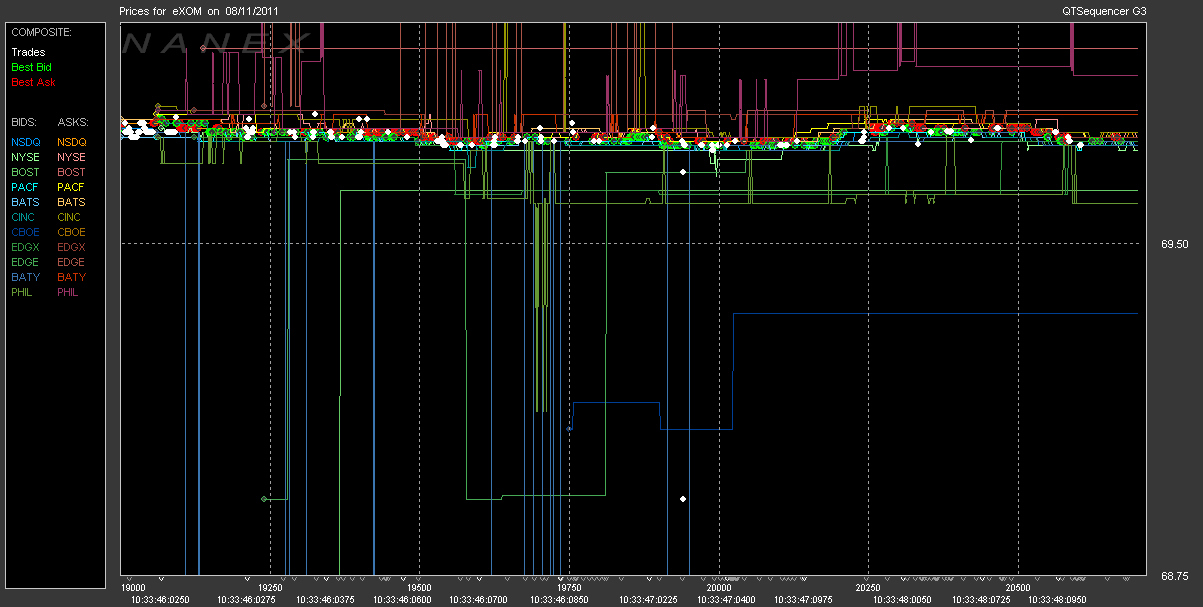The height and width of the screenshot is (607, 1203).
Task: Select NYSE in the ASKS column
Action: coord(71,157)
